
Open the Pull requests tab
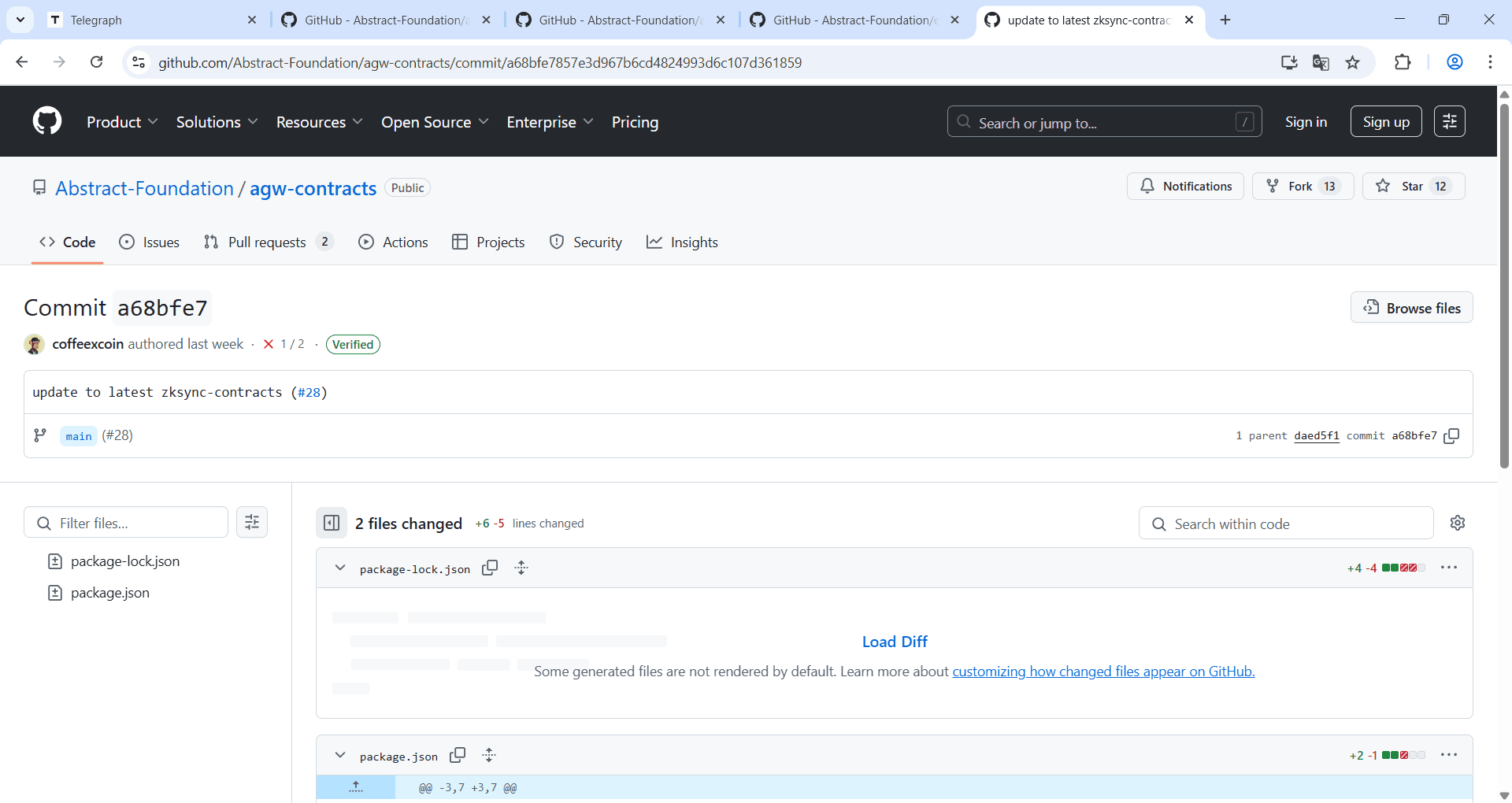pyautogui.click(x=269, y=242)
